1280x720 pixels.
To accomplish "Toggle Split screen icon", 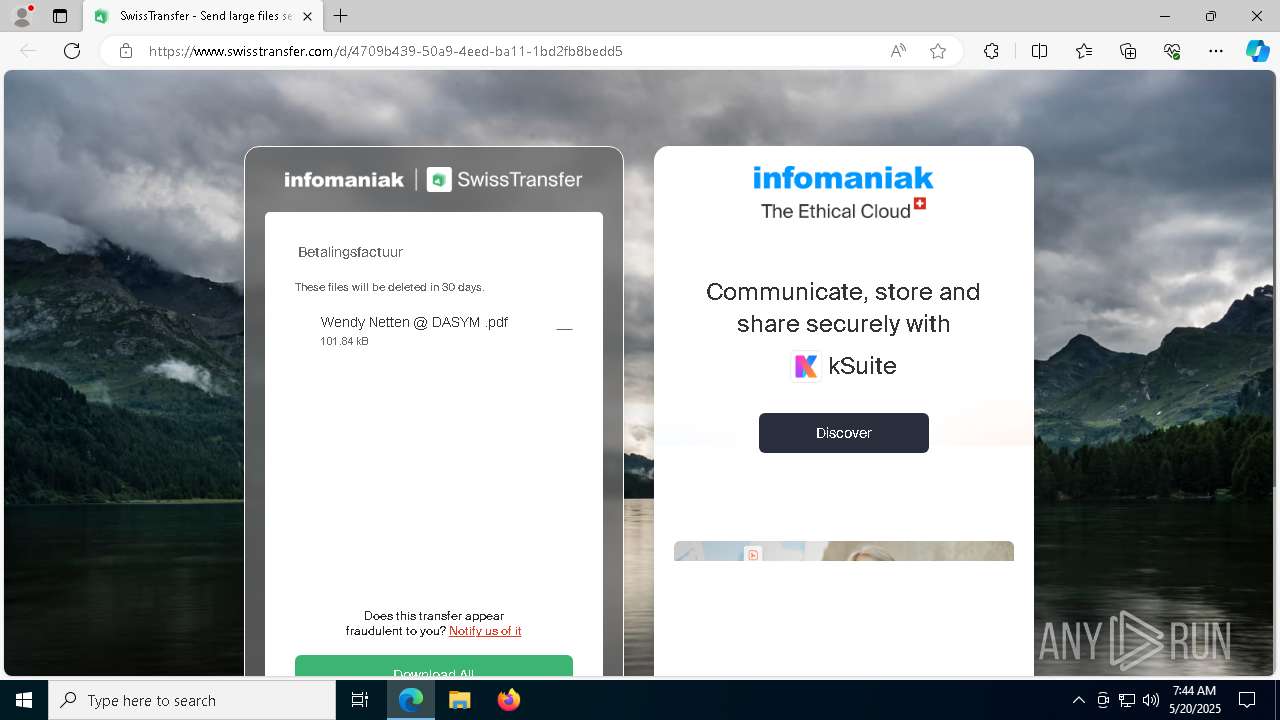I will [1039, 51].
